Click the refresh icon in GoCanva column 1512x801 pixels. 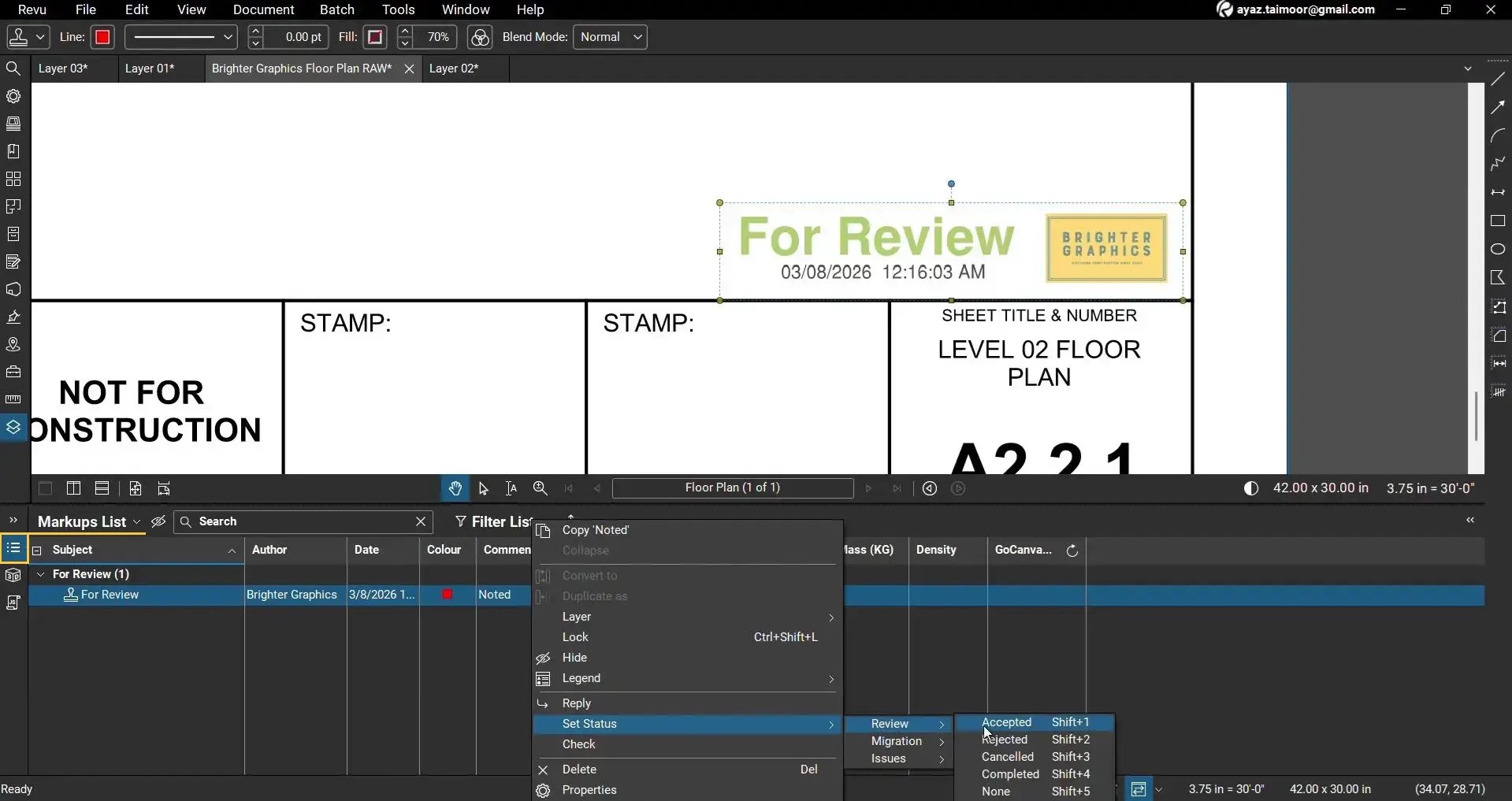coord(1072,551)
